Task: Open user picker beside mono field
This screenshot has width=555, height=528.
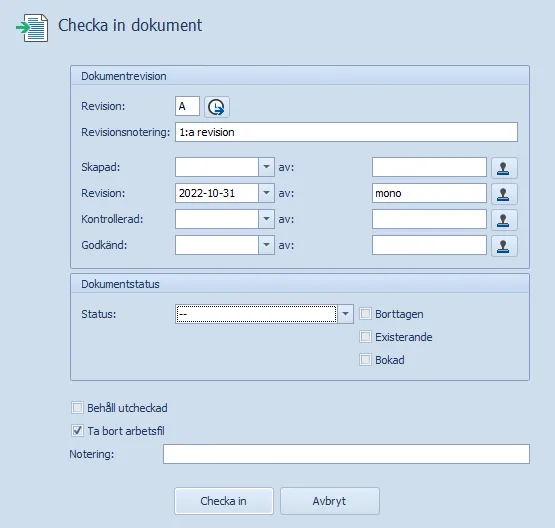Action: [504, 194]
